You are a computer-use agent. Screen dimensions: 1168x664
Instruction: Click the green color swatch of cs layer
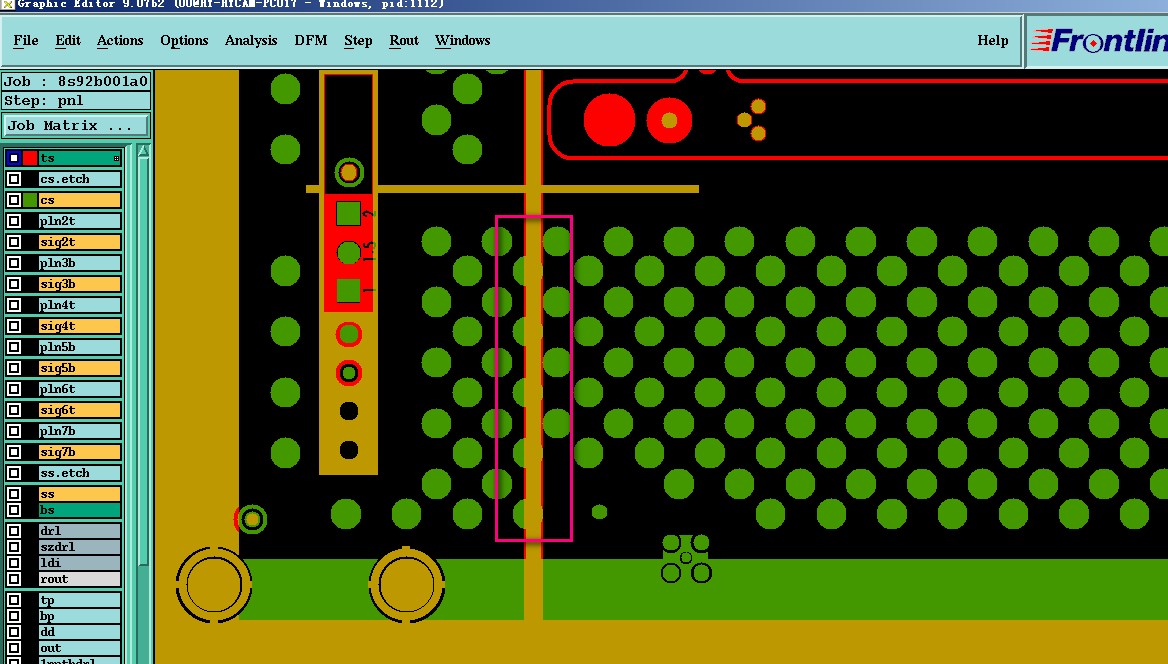(30, 200)
